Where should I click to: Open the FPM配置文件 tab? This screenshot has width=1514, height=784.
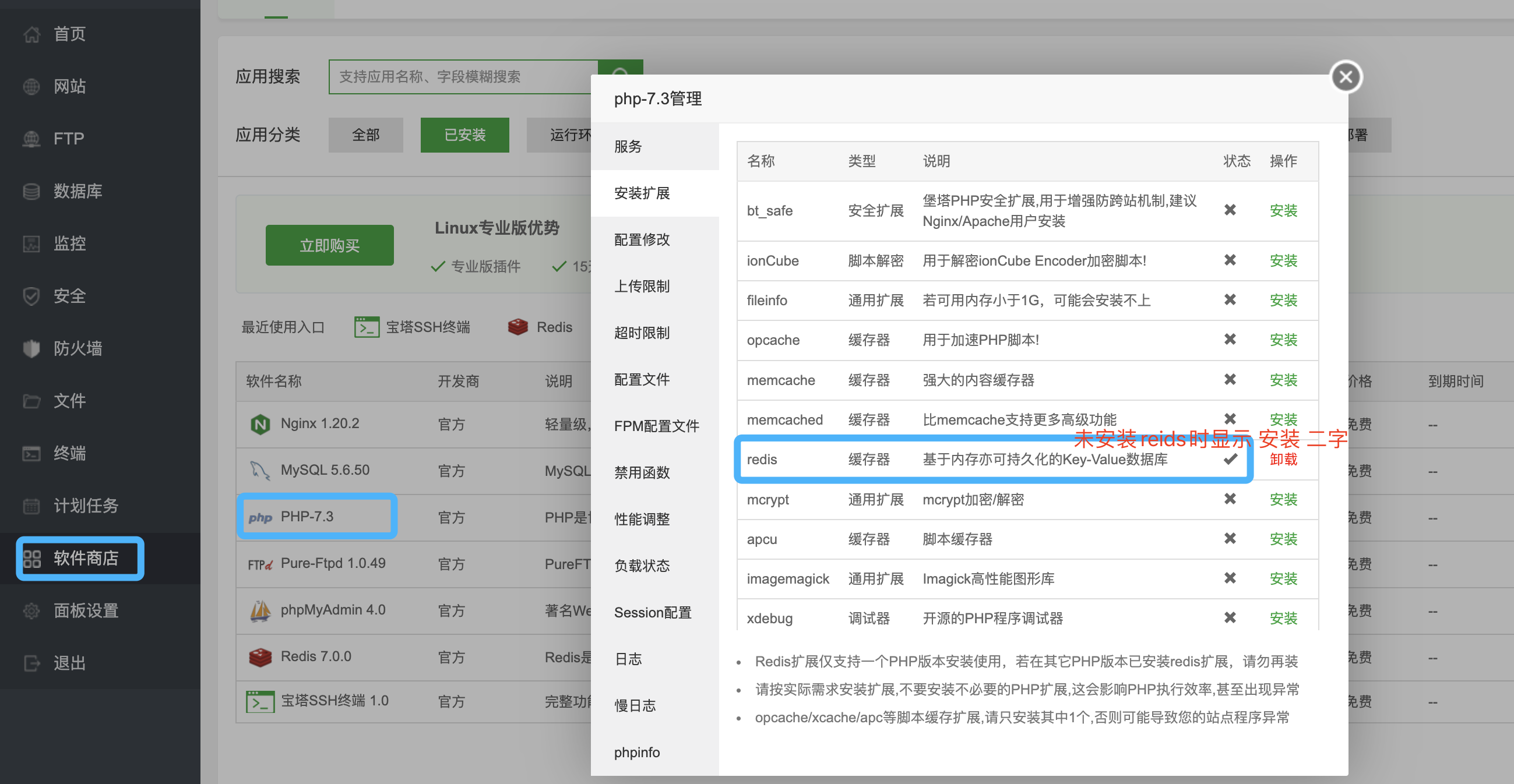click(655, 426)
